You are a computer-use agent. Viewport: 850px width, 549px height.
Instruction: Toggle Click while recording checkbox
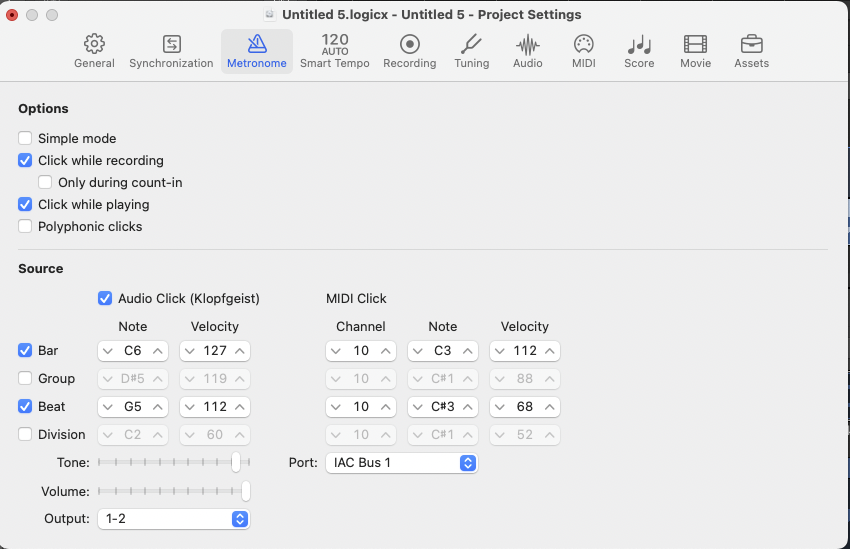pos(25,160)
